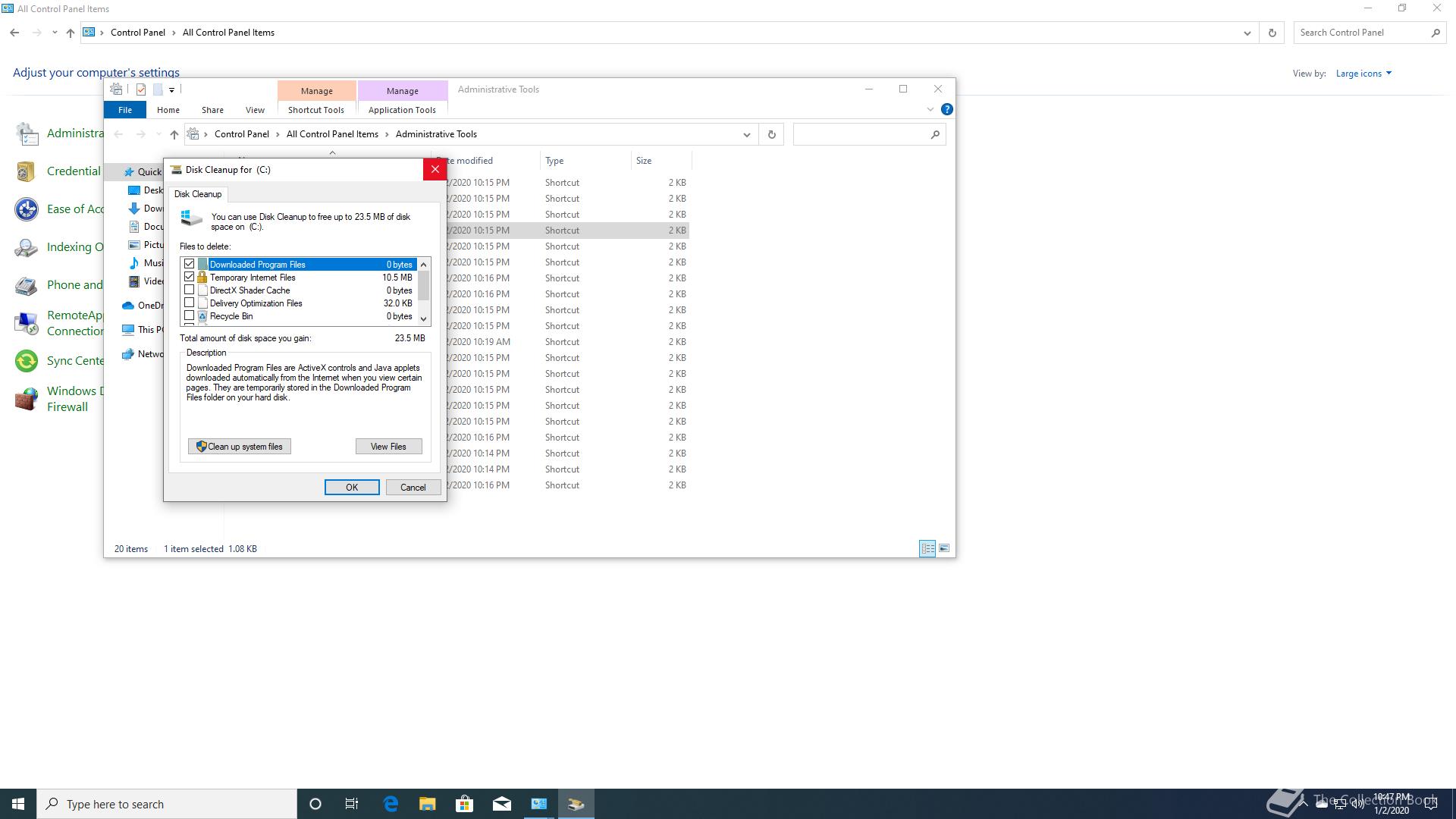
Task: Open Task View from taskbar
Action: click(x=352, y=804)
